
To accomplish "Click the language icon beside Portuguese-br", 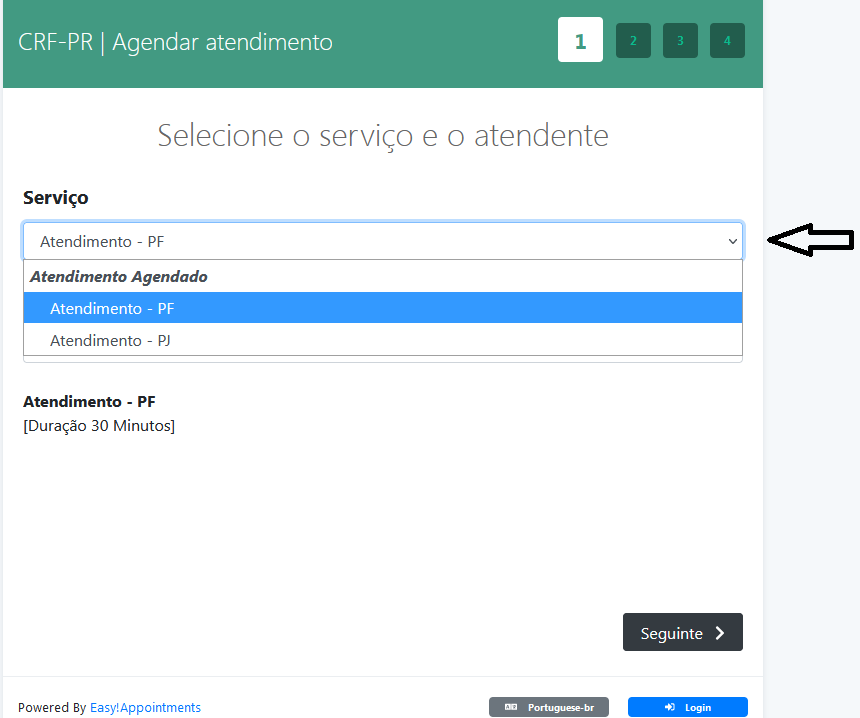I will 511,707.
